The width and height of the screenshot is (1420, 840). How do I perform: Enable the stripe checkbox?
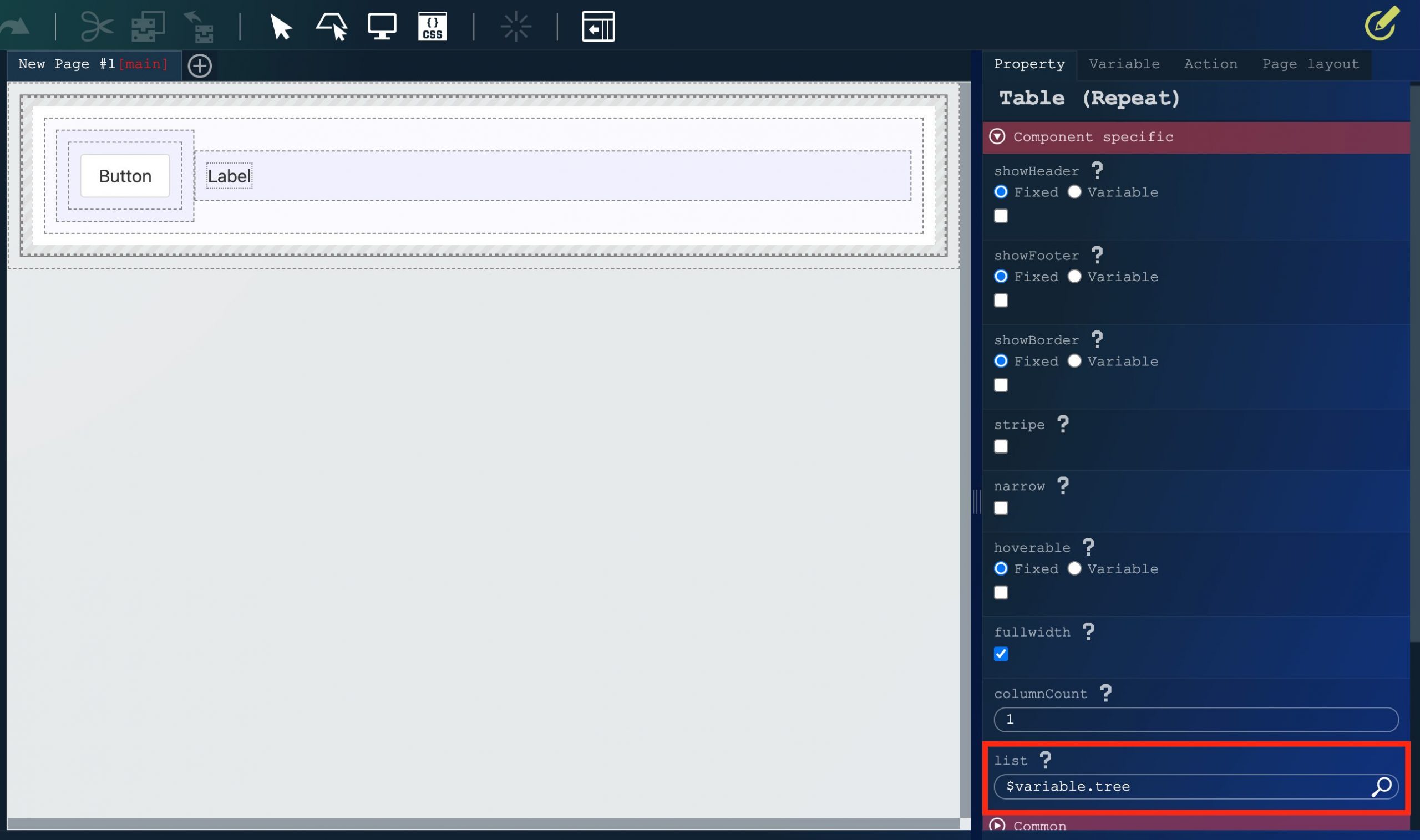tap(1001, 446)
